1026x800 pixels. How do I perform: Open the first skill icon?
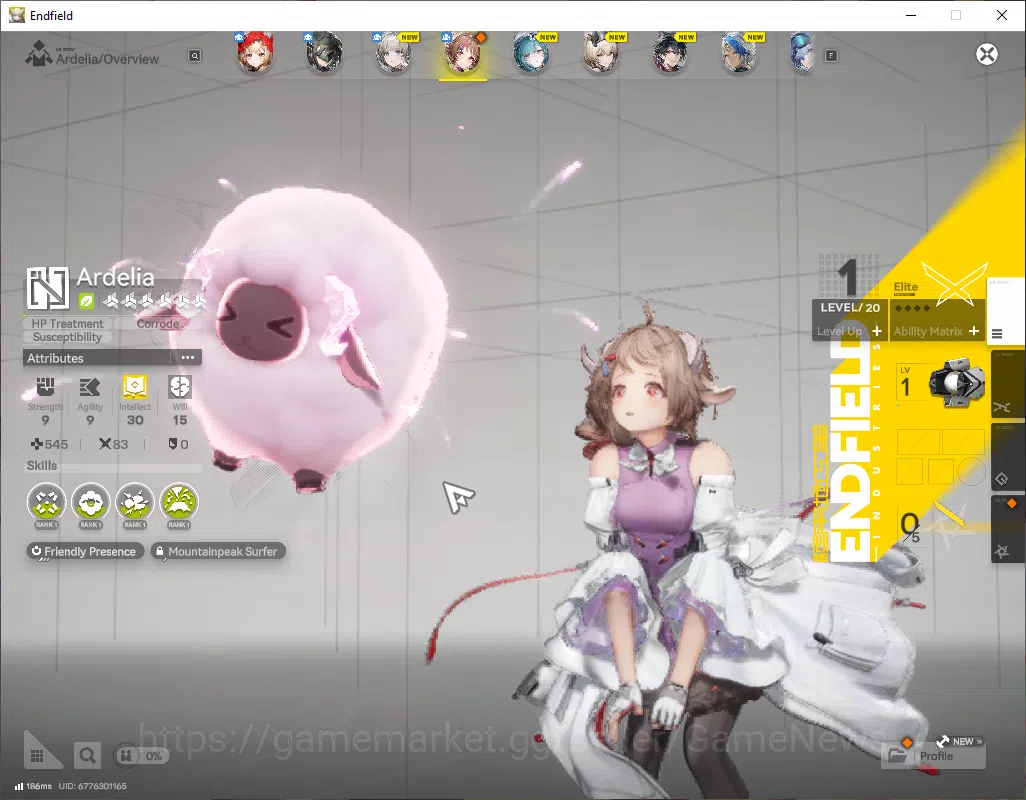(x=46, y=502)
